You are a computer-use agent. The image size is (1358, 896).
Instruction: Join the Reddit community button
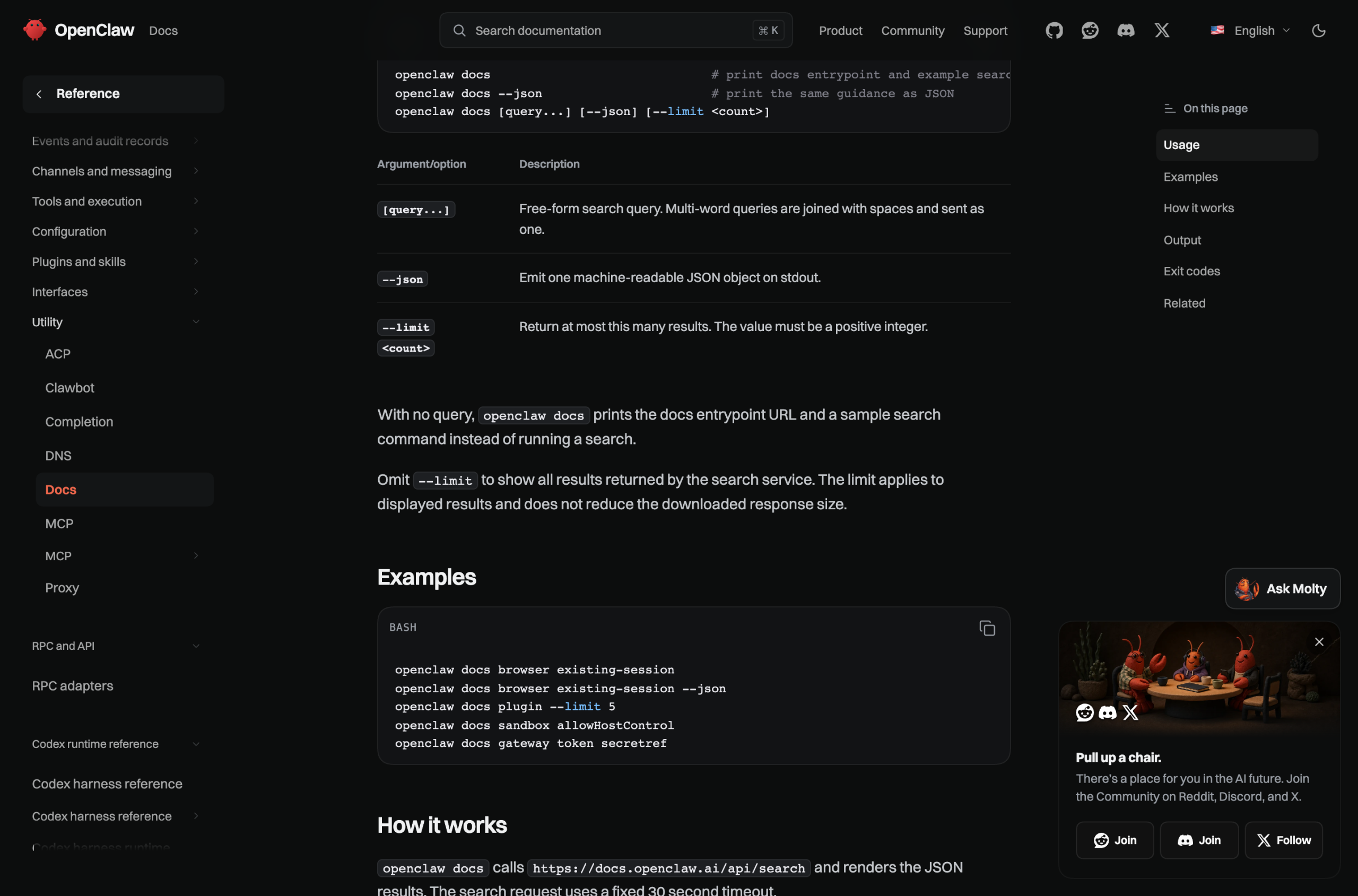pos(1115,840)
